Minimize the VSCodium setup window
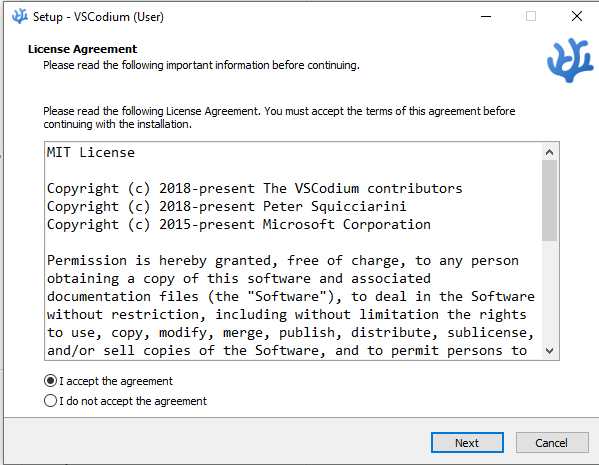 click(486, 16)
